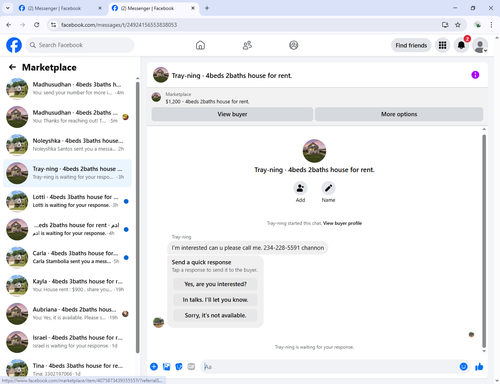Click Add people icon
This screenshot has height=384, width=500.
coord(300,188)
